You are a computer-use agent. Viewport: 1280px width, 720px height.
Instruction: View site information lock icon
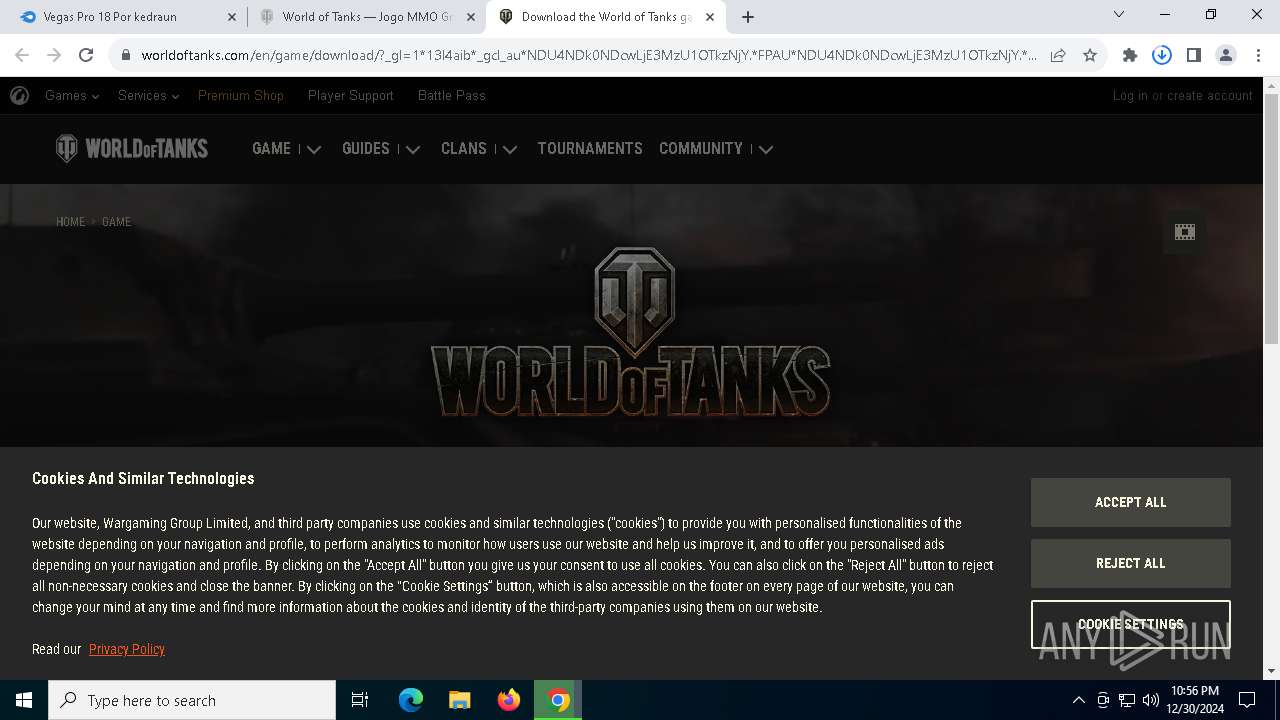pyautogui.click(x=126, y=55)
